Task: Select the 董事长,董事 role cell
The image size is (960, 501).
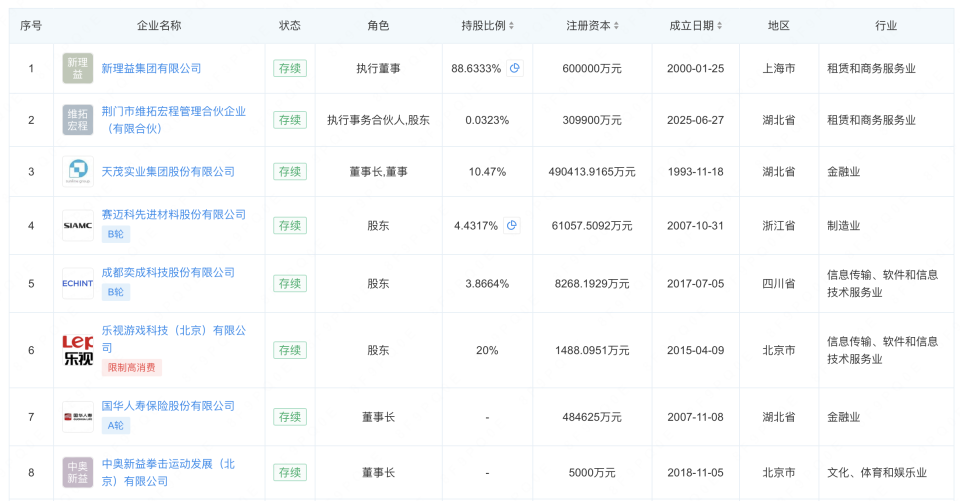Action: click(x=378, y=171)
